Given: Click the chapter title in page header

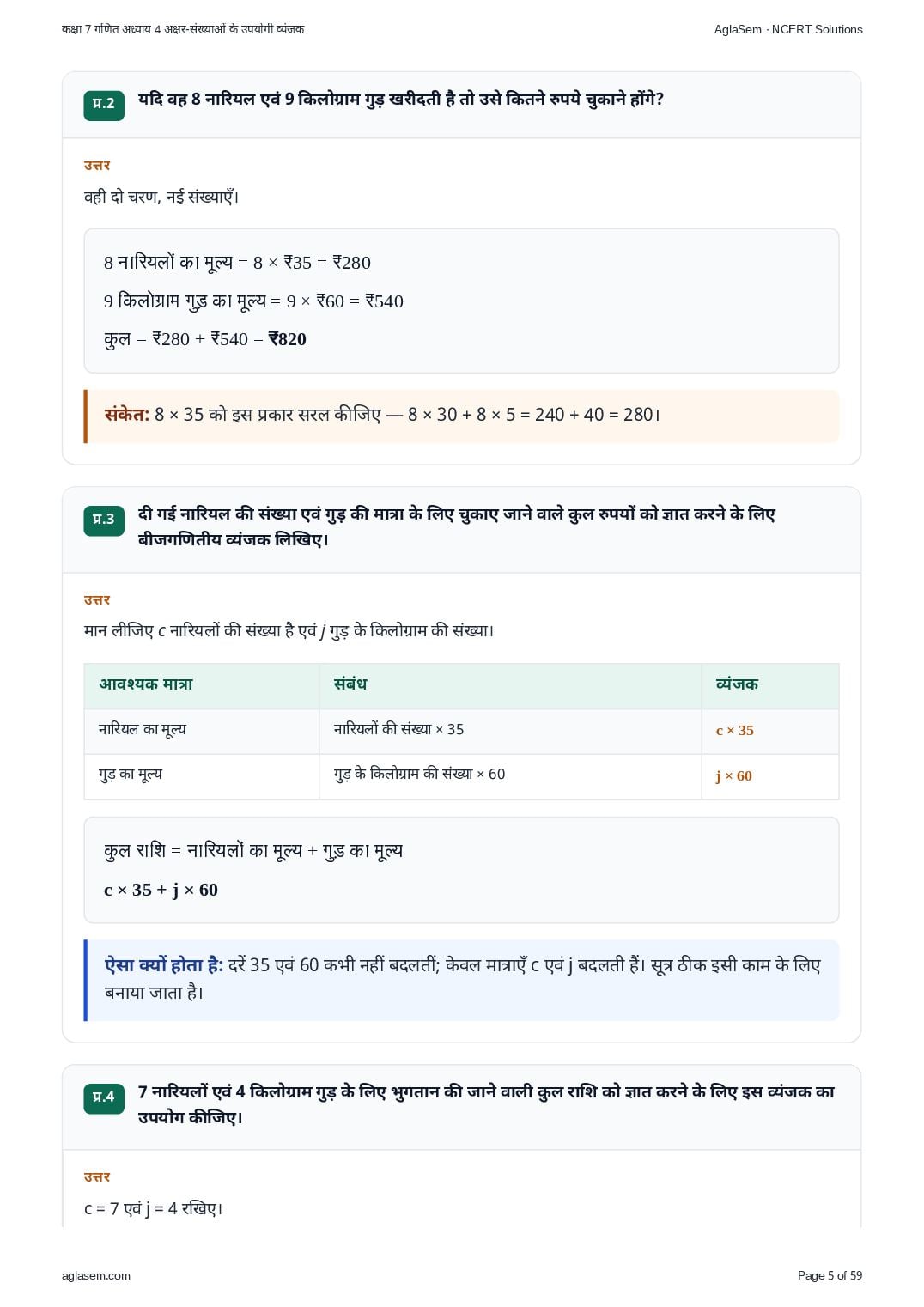Looking at the screenshot, I should tap(183, 29).
